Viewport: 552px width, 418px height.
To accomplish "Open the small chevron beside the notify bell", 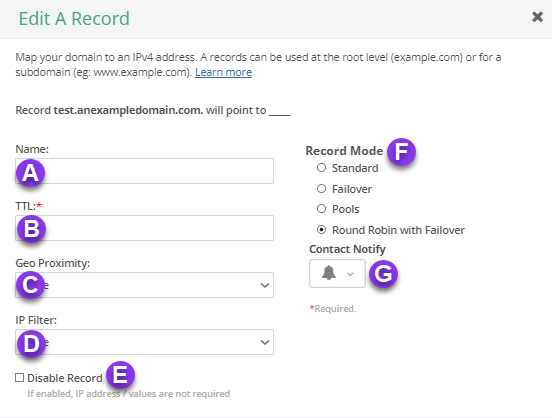I will (x=350, y=274).
